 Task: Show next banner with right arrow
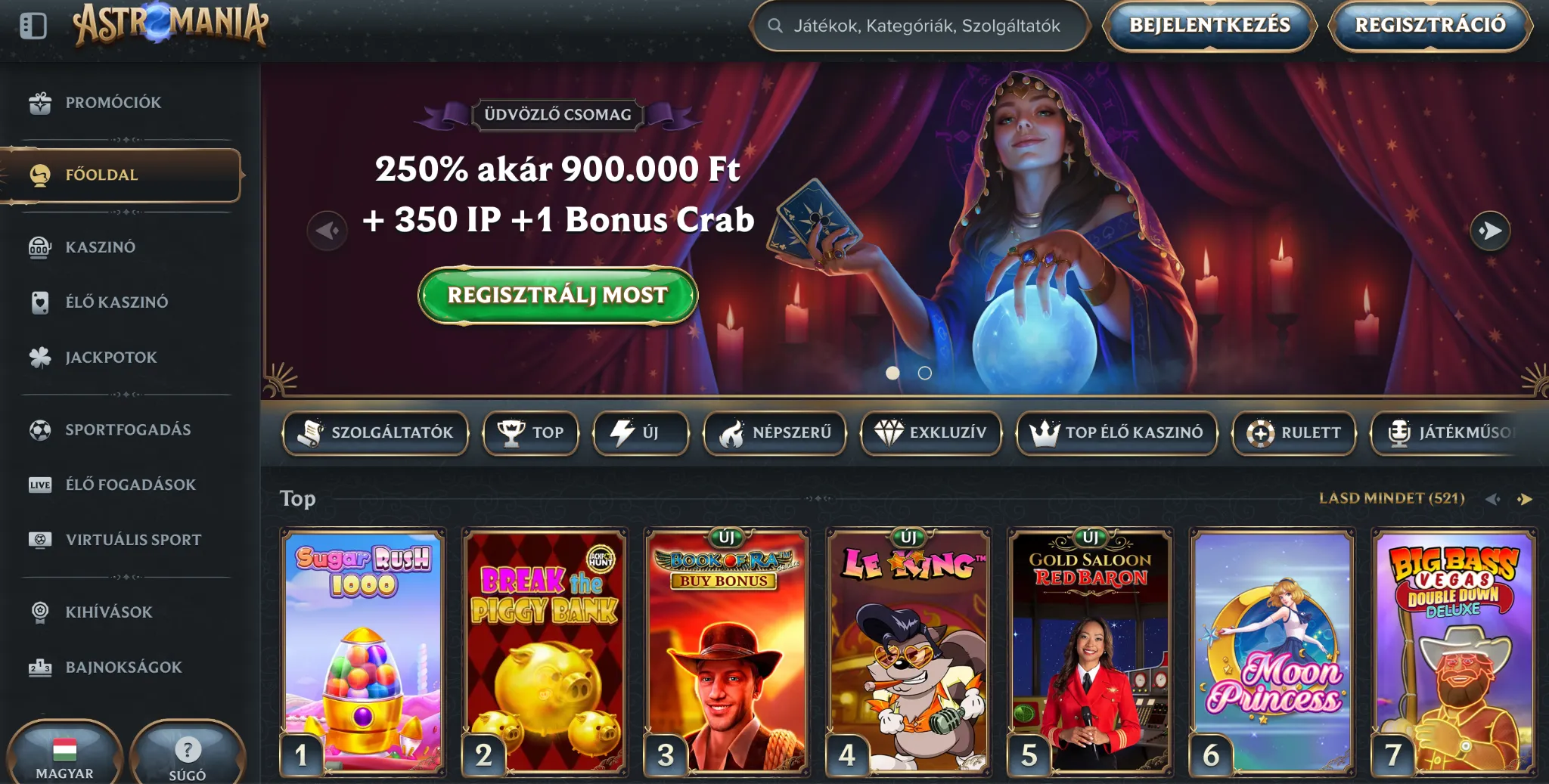point(1490,231)
